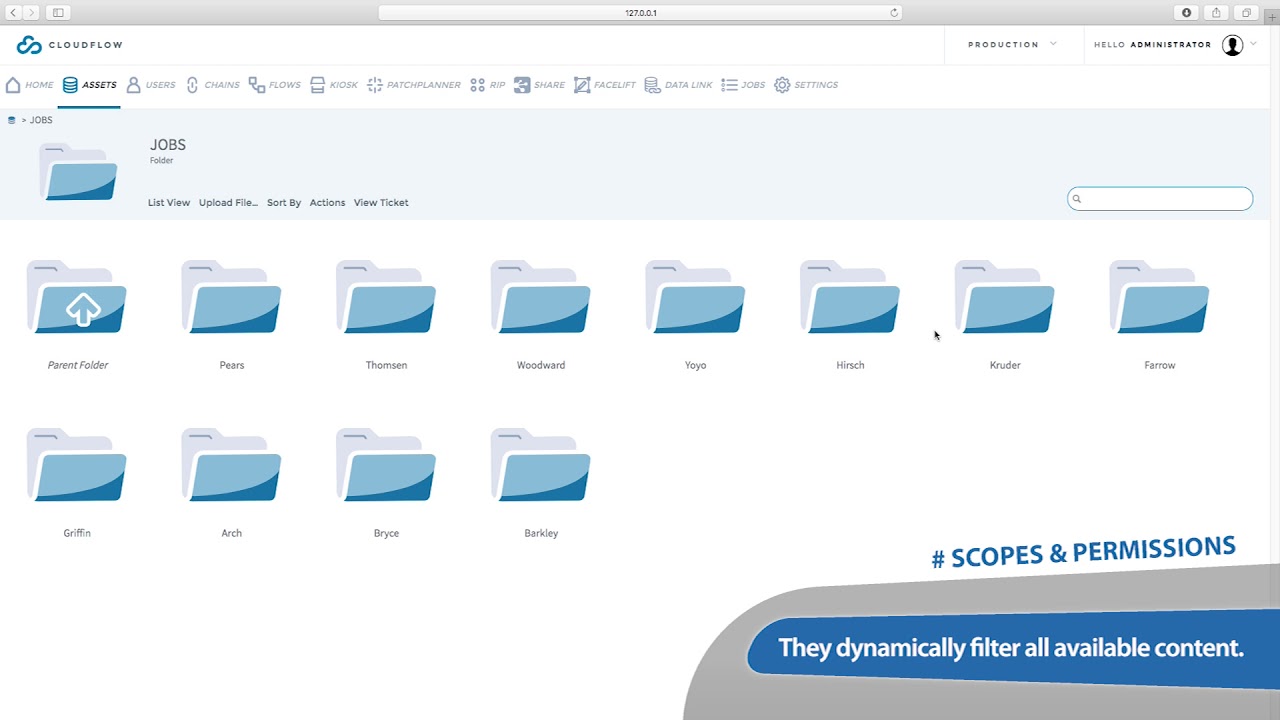
Task: Click the Users tab label
Action: pyautogui.click(x=160, y=85)
